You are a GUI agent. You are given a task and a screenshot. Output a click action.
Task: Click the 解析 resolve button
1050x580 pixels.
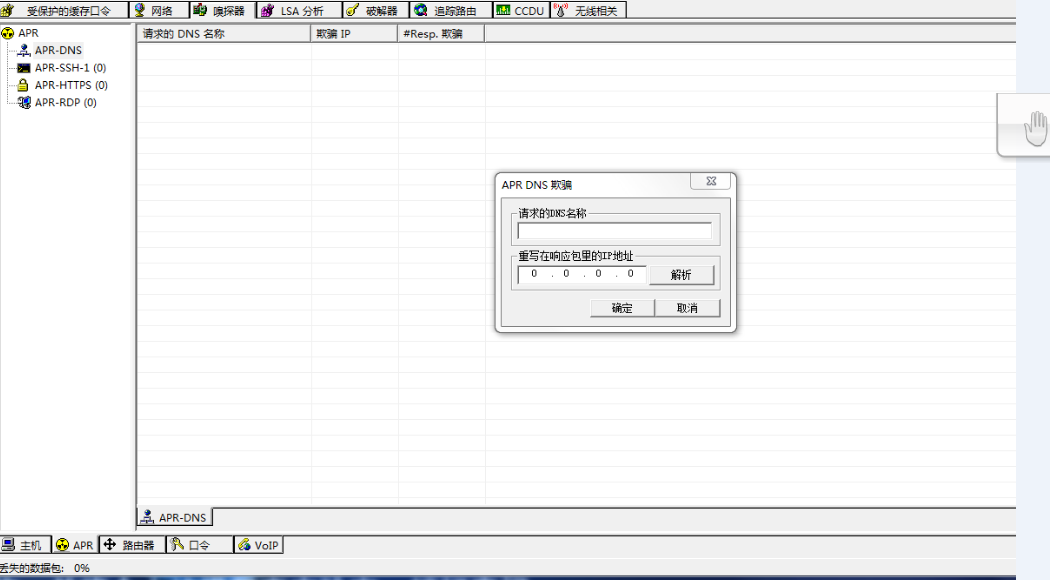click(682, 275)
